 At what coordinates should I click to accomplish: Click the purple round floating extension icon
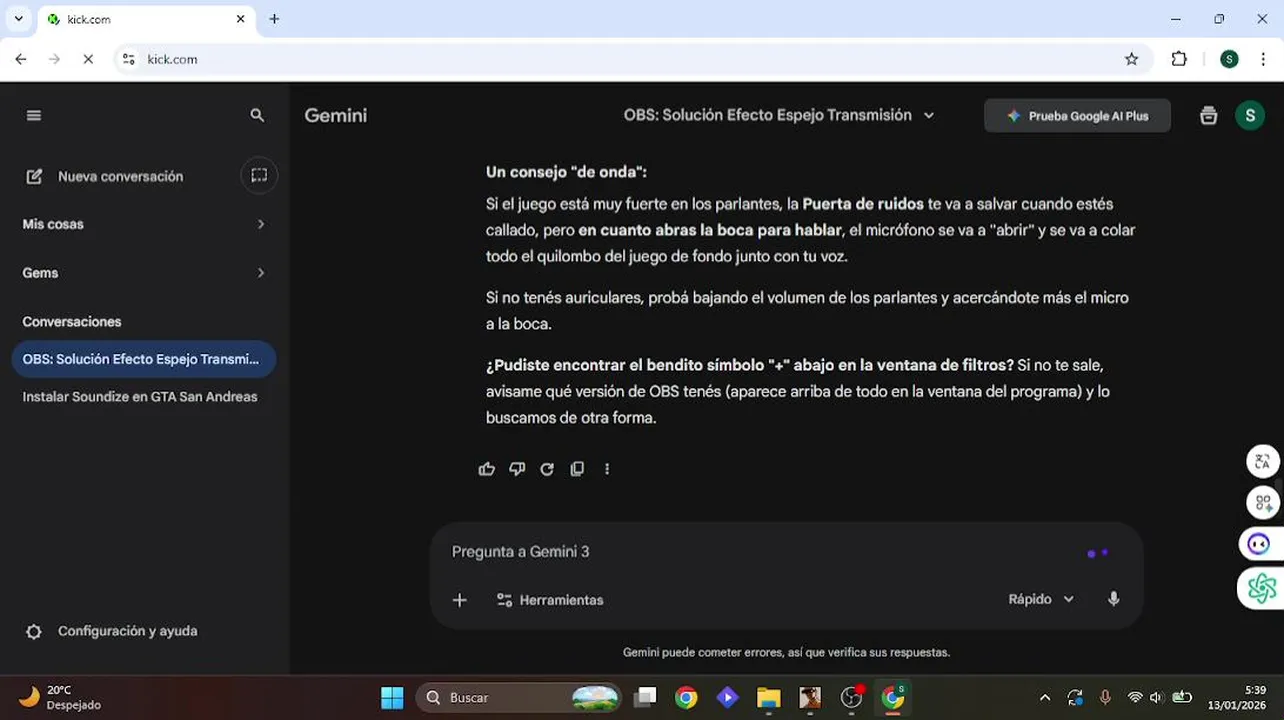click(x=1258, y=544)
